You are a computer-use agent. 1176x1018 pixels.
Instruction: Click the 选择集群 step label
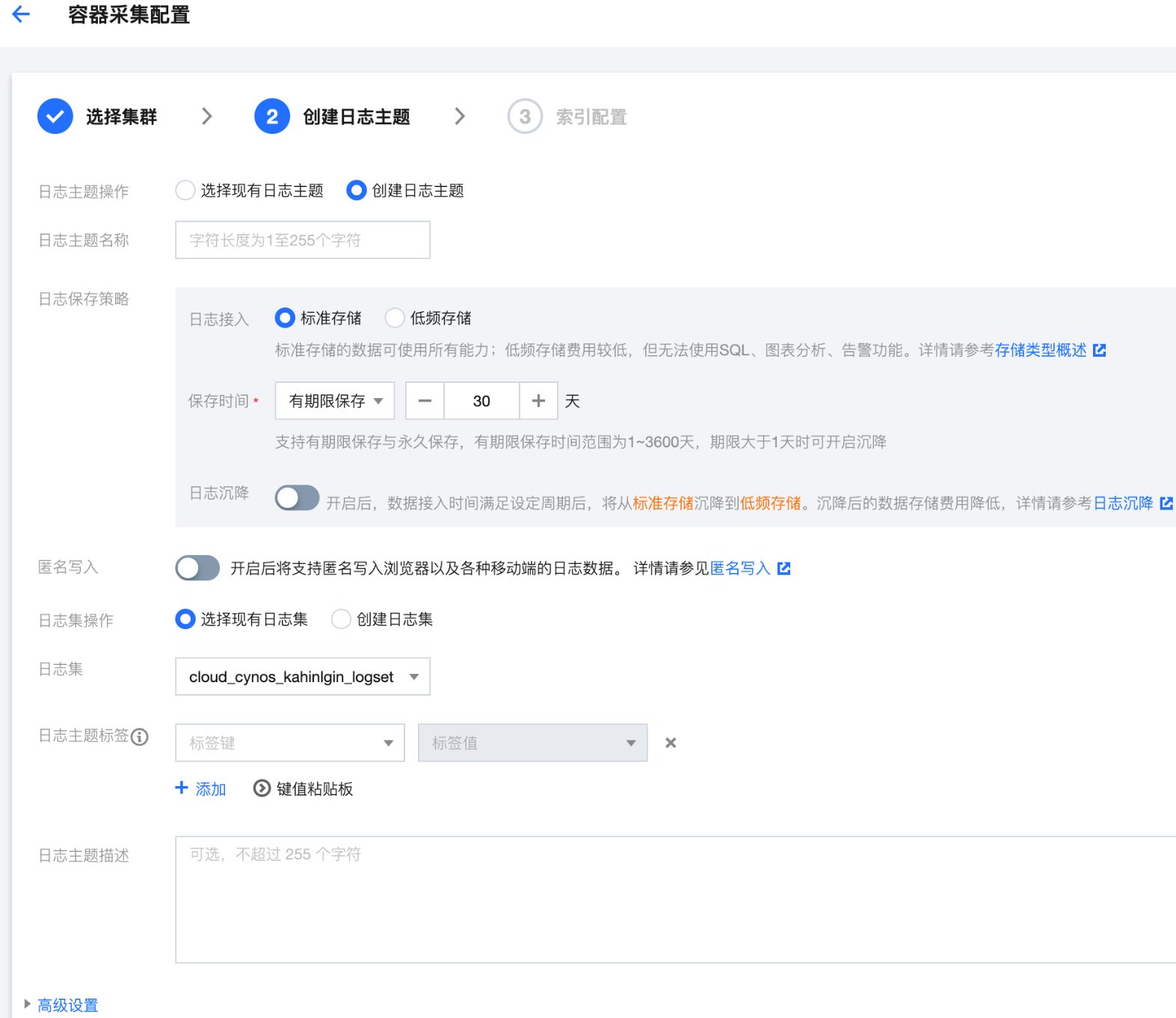pyautogui.click(x=121, y=117)
